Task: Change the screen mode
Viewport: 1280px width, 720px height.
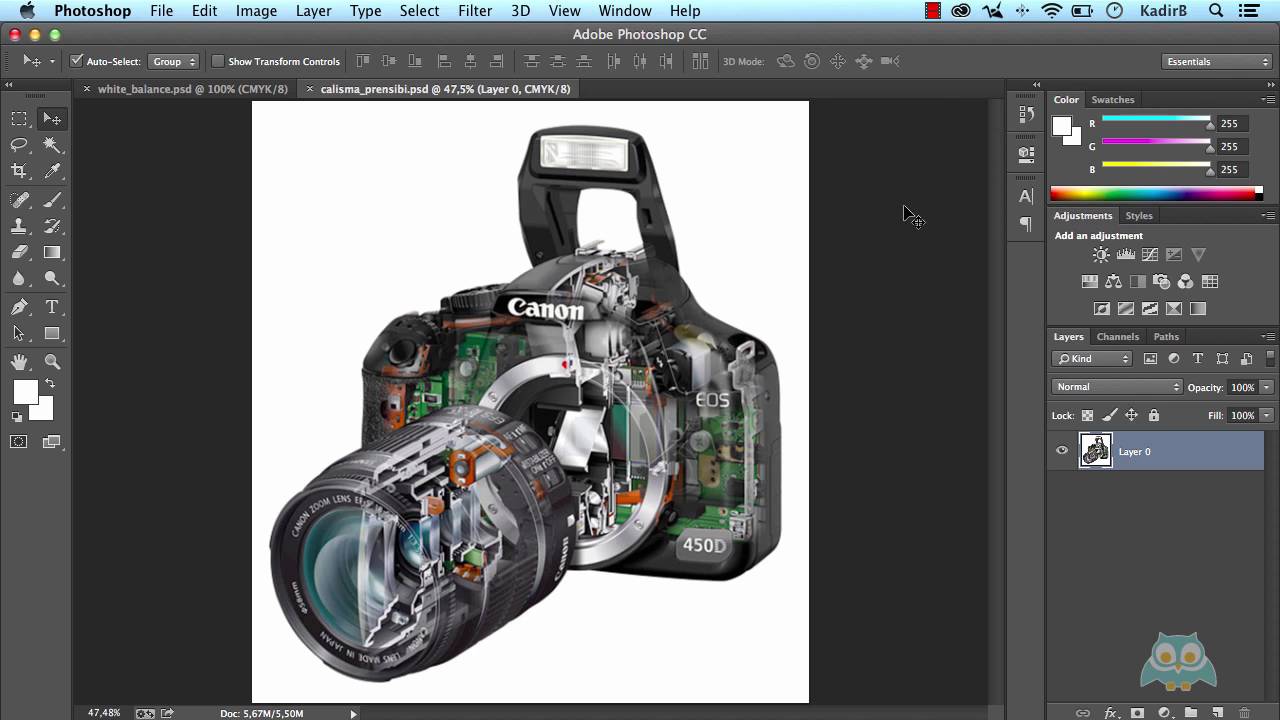Action: click(x=52, y=441)
